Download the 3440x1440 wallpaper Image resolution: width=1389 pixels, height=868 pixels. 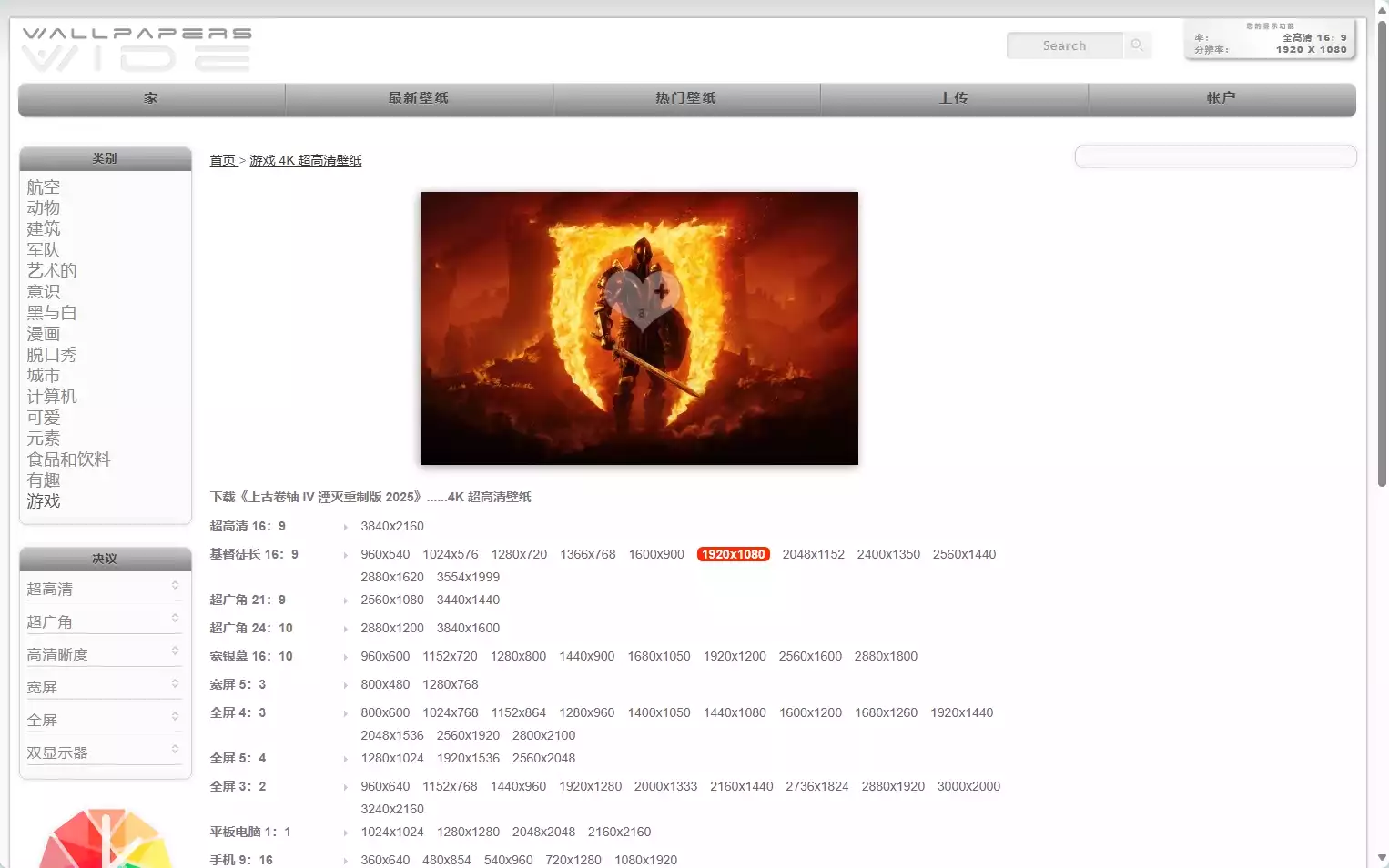(468, 600)
